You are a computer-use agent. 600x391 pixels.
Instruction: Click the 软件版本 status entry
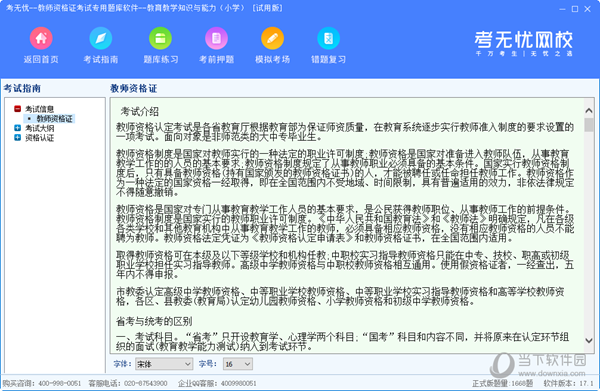[x=568, y=383]
